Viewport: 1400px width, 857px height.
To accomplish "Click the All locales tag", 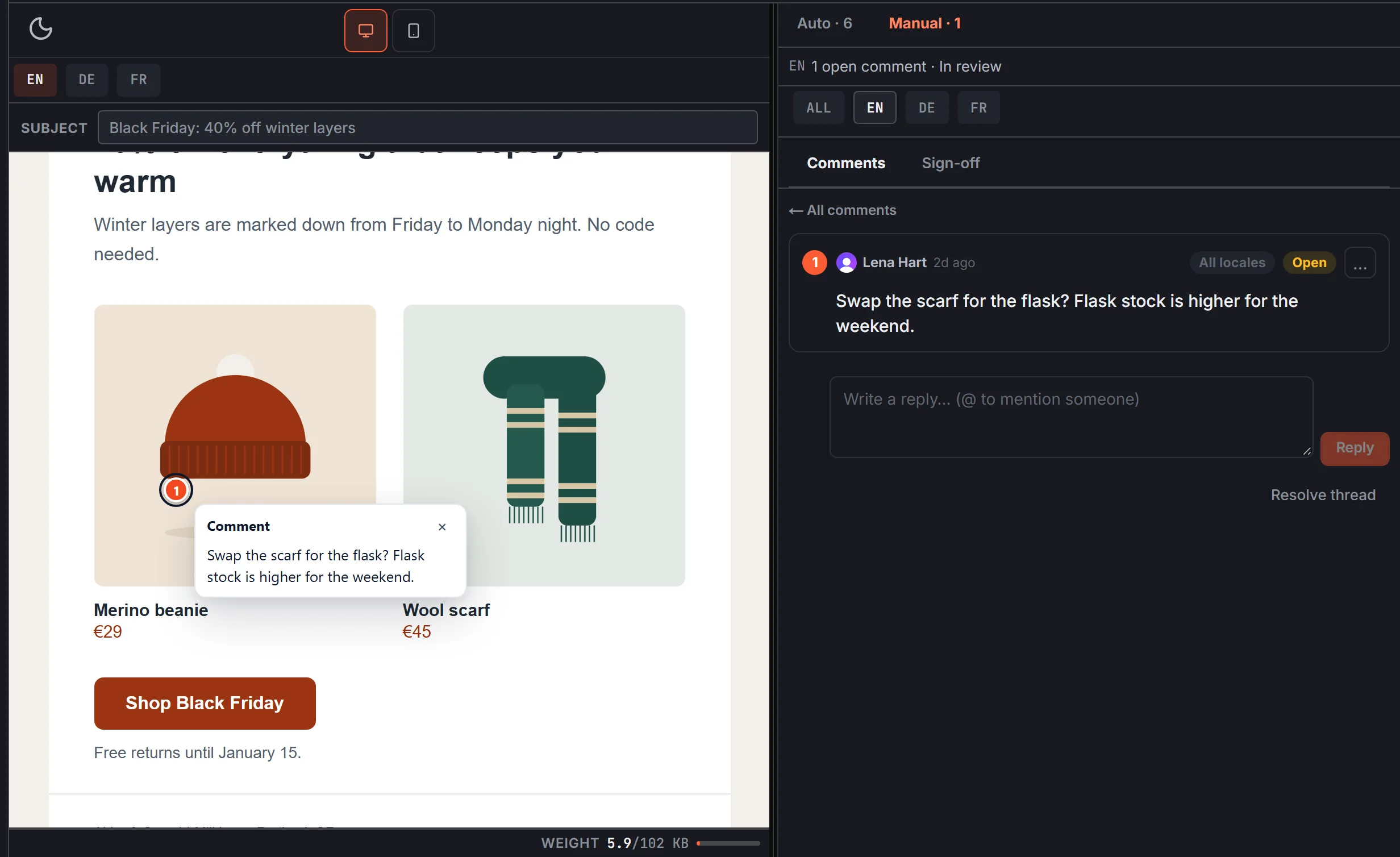I will click(1232, 263).
